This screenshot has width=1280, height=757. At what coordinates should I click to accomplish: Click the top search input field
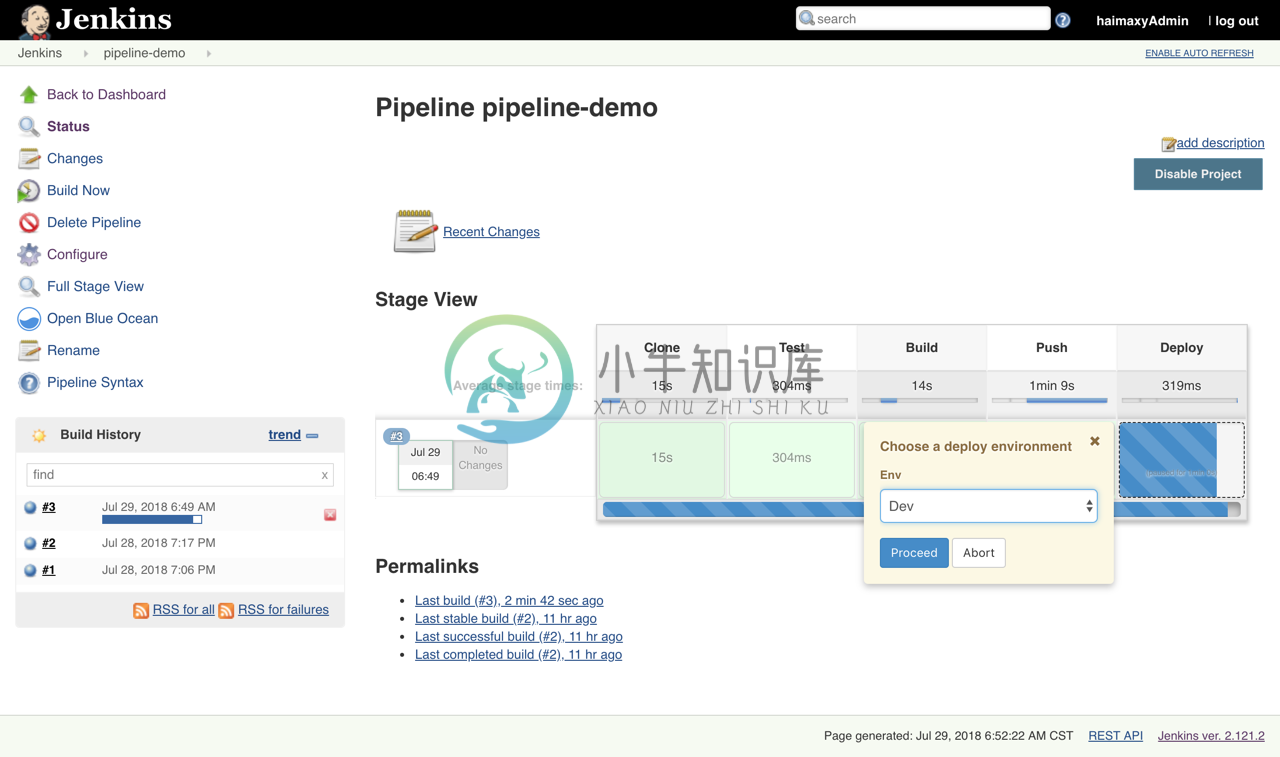pos(923,19)
